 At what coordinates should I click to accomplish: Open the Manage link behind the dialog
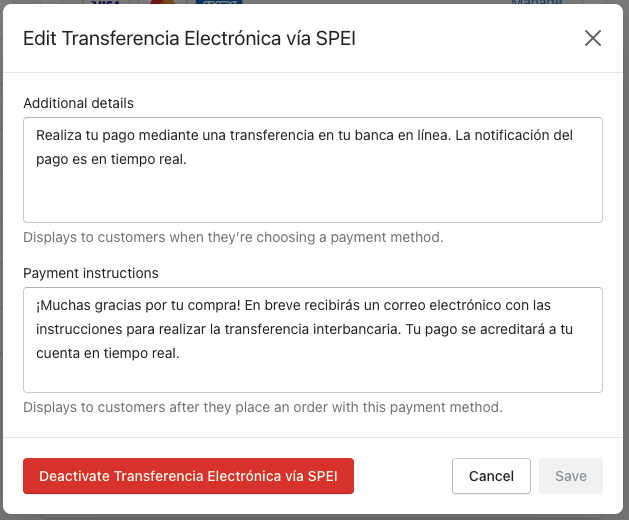click(537, 2)
